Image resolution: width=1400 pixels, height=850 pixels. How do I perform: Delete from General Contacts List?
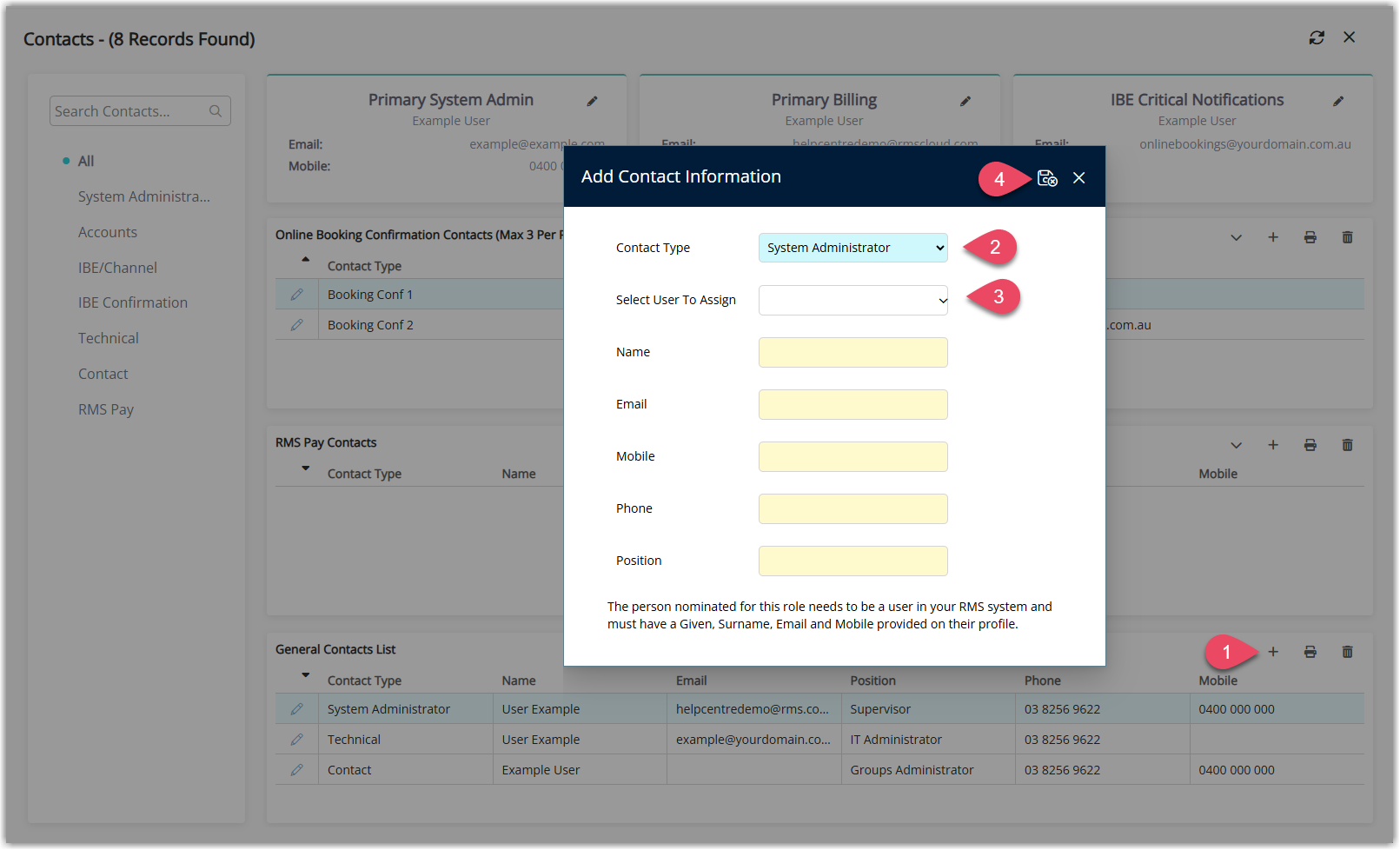coord(1348,652)
